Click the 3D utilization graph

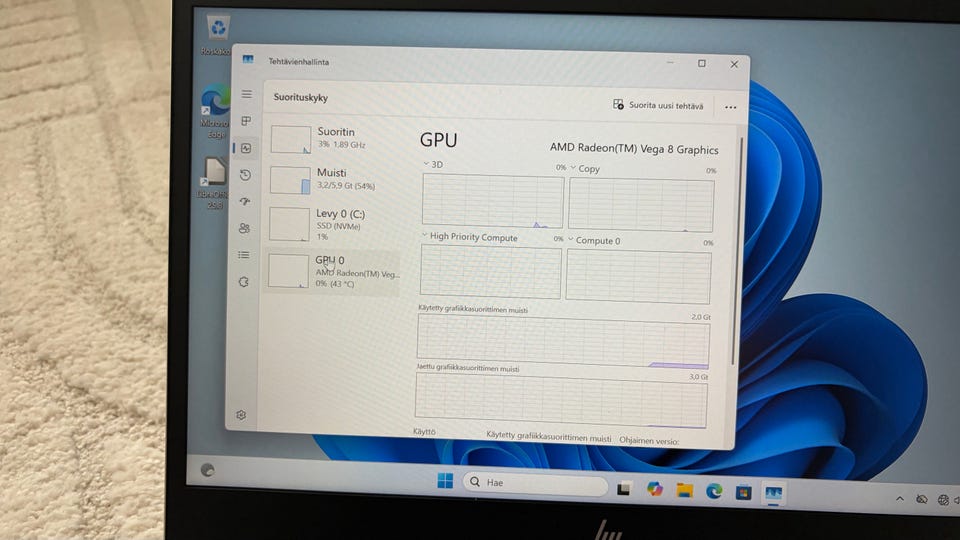tap(493, 201)
